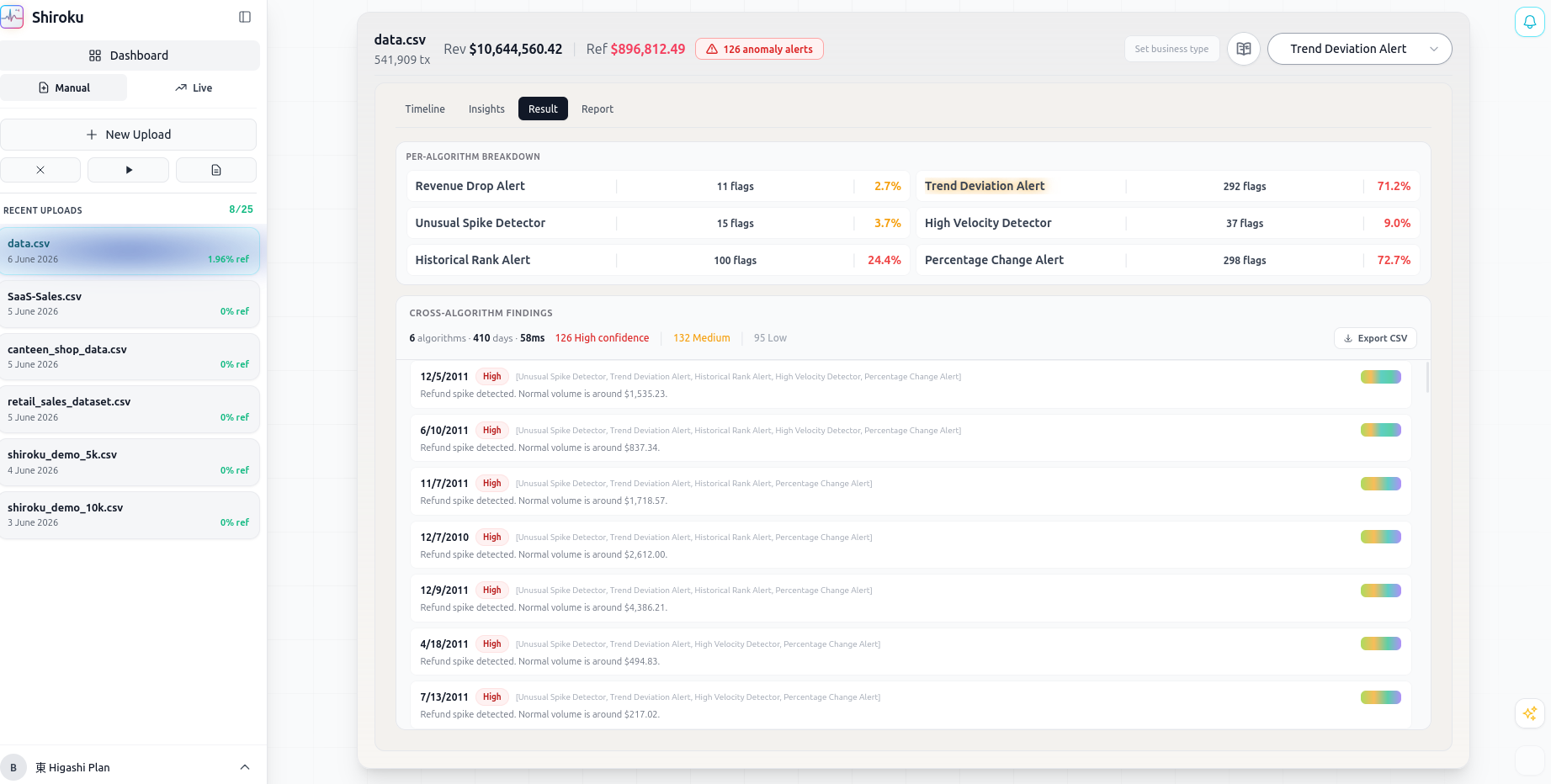The image size is (1551, 784).
Task: Open the 4/18/2011 finding entry
Action: (x=911, y=652)
